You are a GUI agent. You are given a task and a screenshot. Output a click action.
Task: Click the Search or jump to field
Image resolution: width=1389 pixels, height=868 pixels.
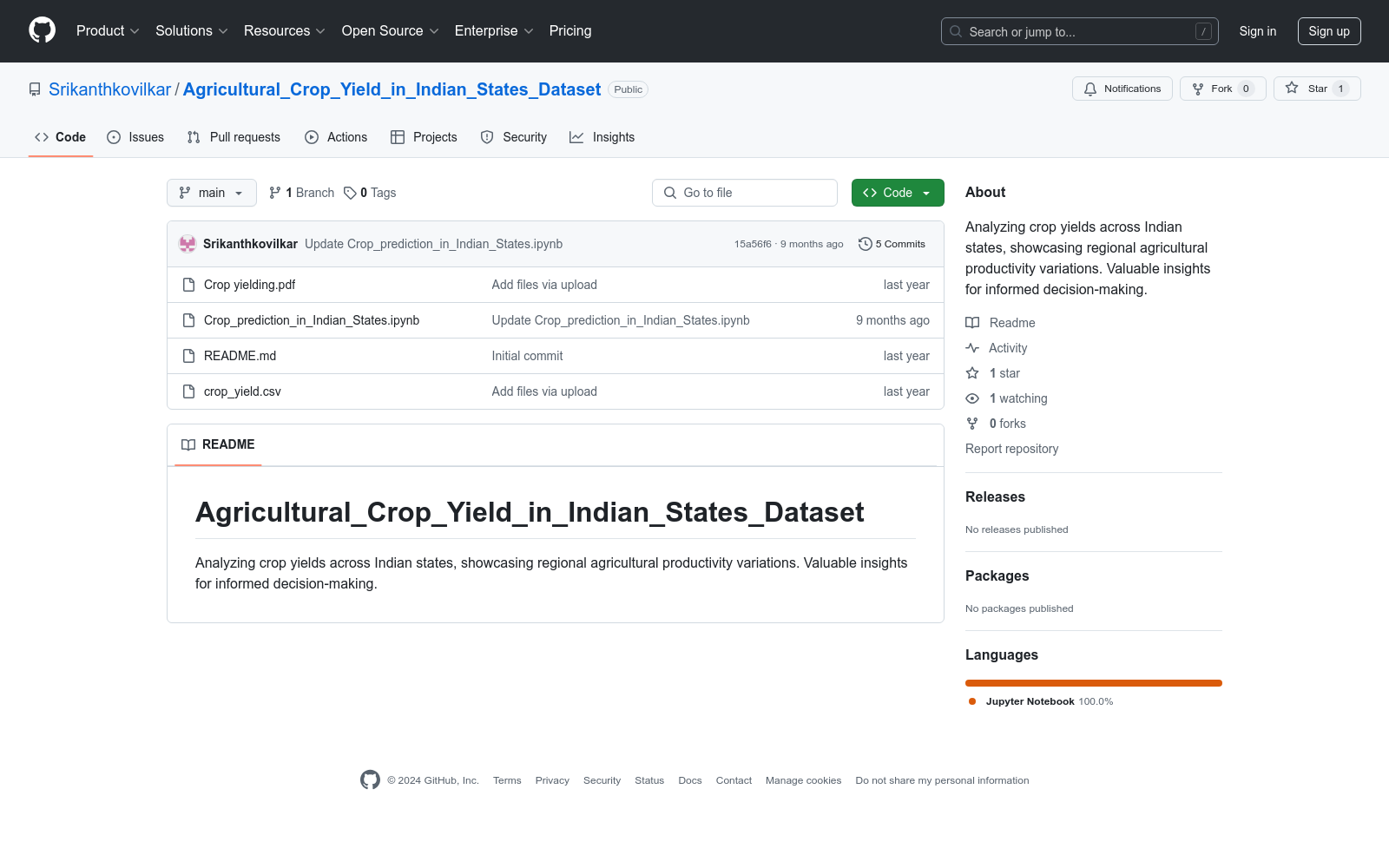1080,31
